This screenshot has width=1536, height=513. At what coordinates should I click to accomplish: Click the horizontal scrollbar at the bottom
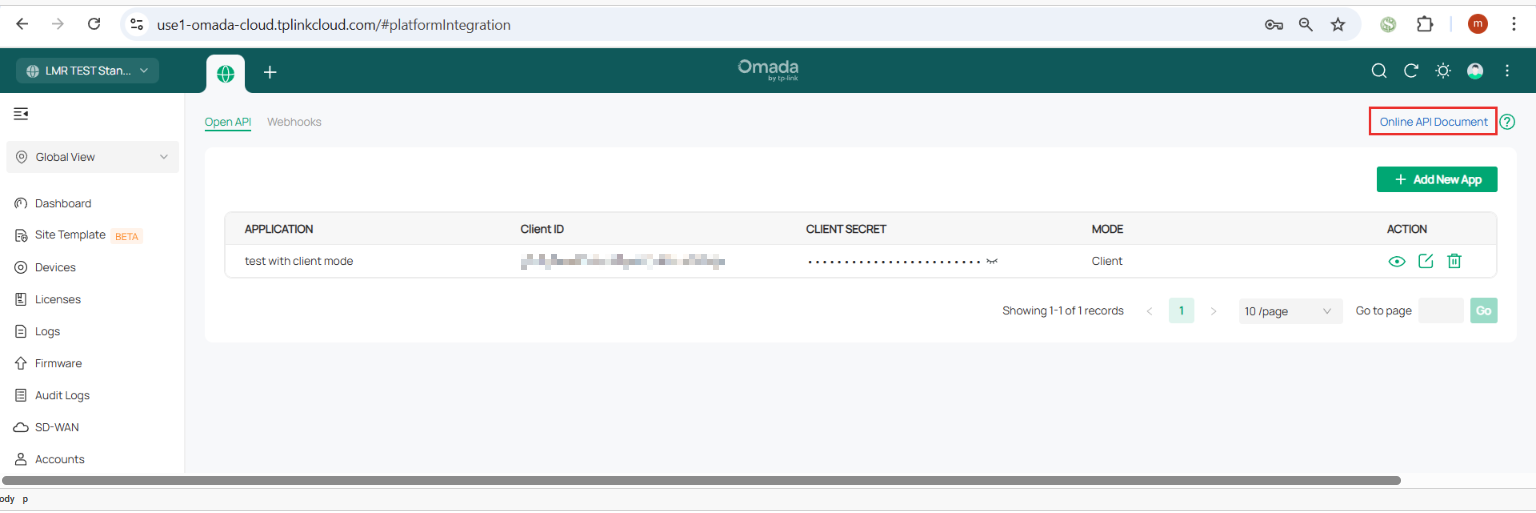tap(701, 481)
